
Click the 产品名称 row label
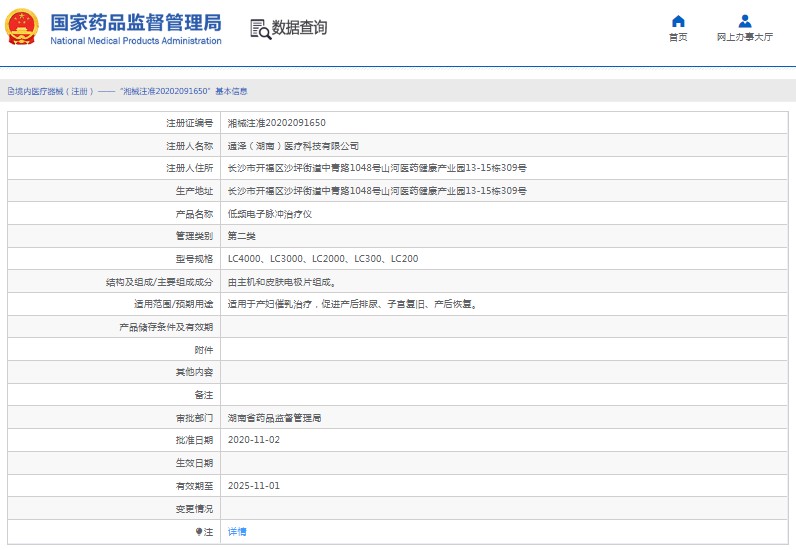point(194,214)
